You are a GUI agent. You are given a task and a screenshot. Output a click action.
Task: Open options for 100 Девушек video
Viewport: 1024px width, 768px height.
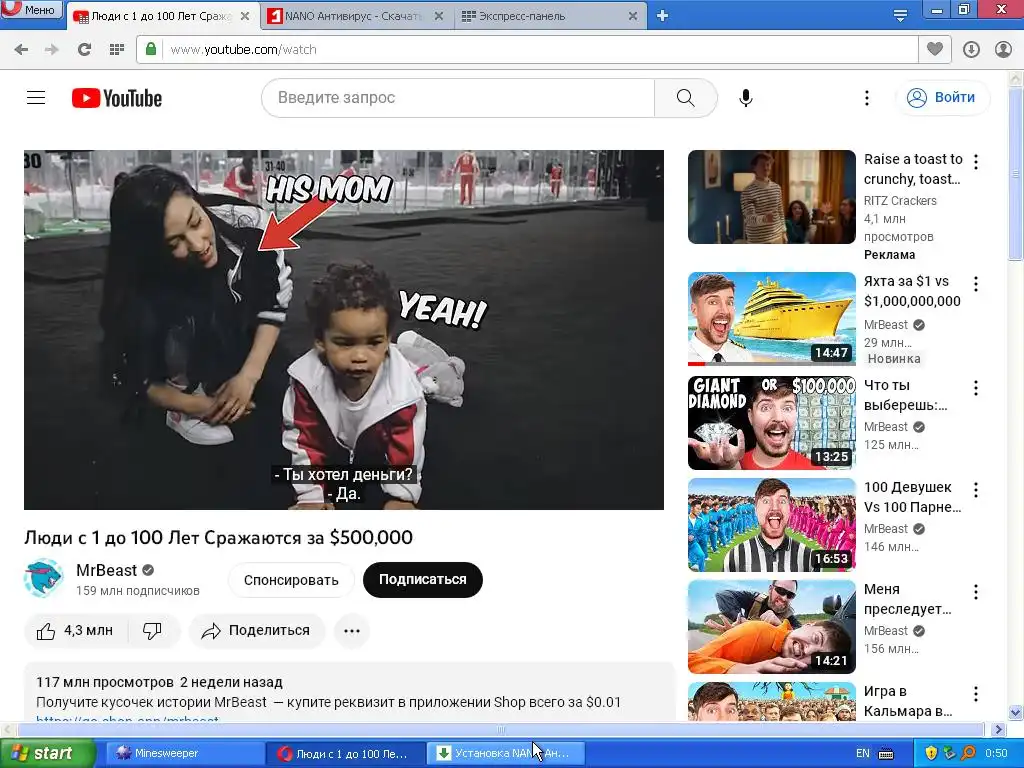(x=976, y=490)
